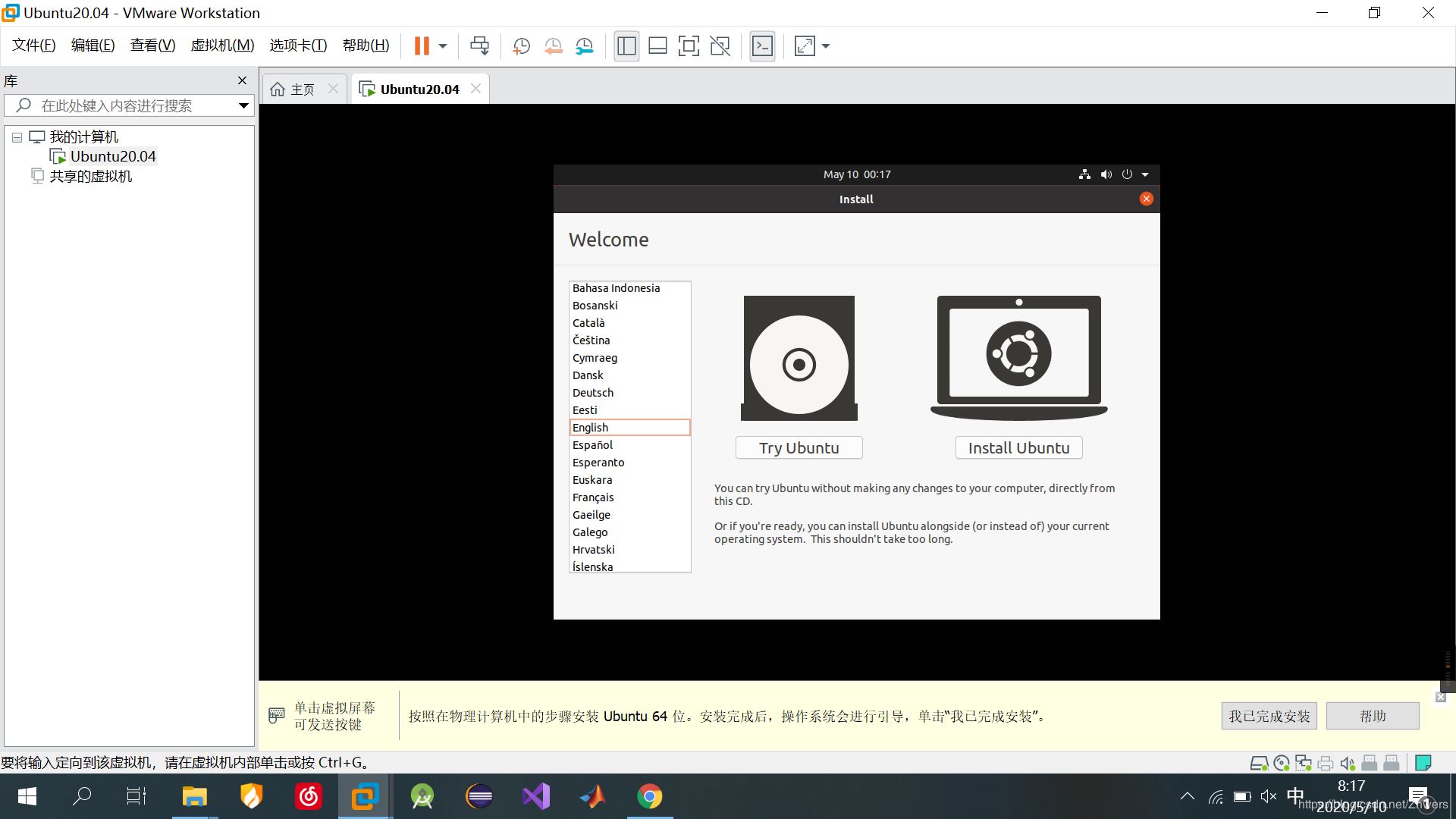Select Français in the language list

tap(593, 497)
